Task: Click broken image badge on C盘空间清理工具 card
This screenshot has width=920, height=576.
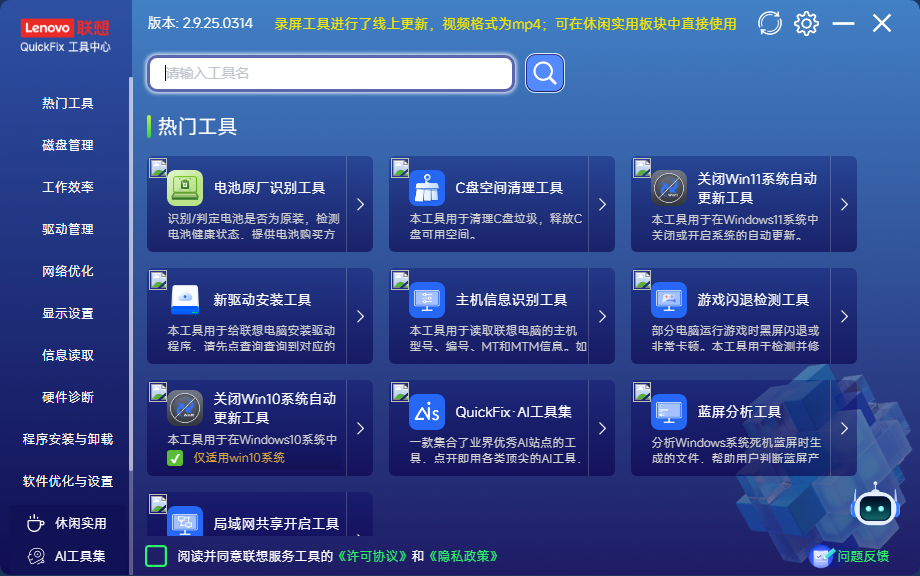Action: 400,167
